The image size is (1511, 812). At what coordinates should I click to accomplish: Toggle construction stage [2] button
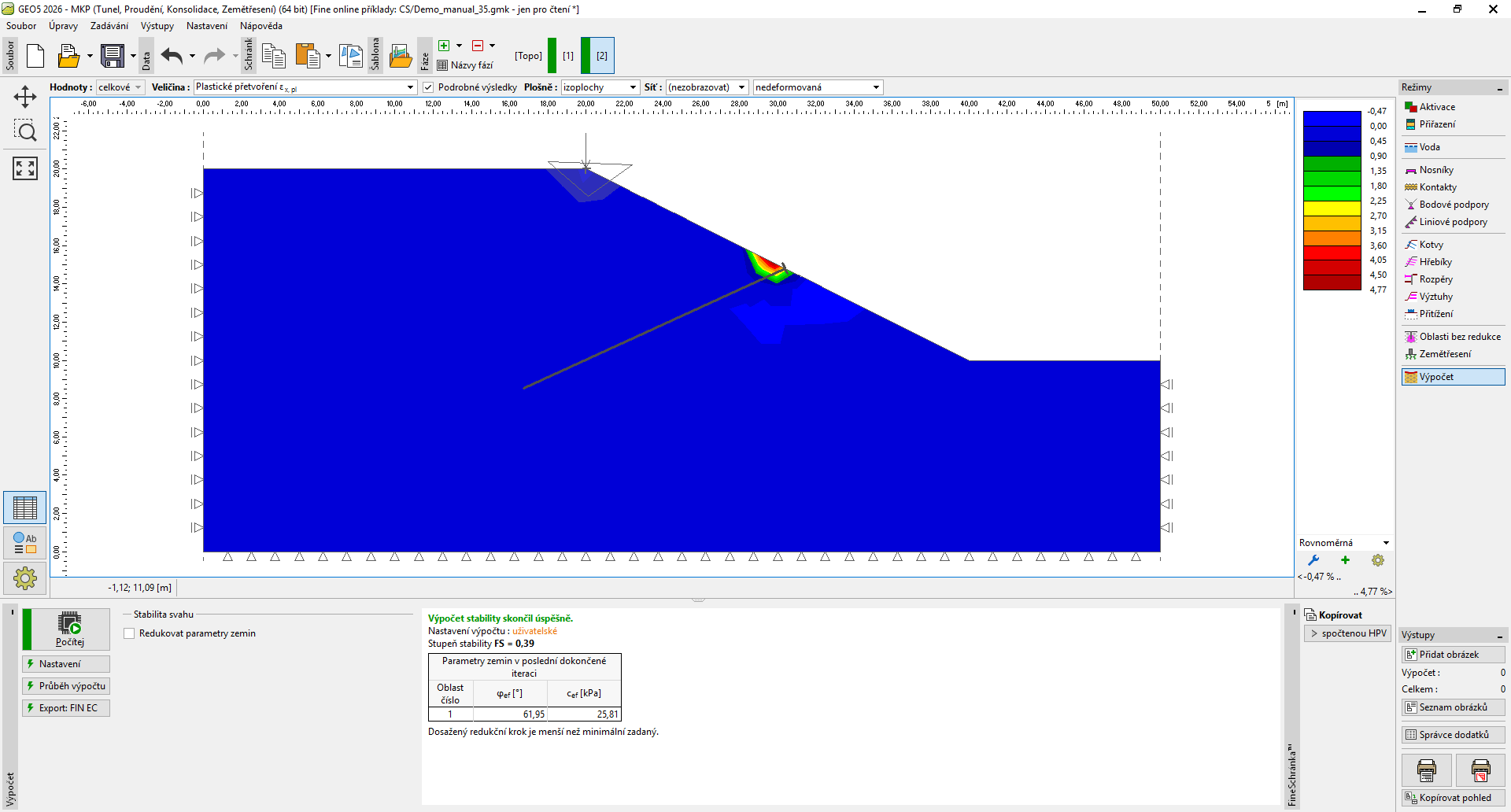point(601,56)
